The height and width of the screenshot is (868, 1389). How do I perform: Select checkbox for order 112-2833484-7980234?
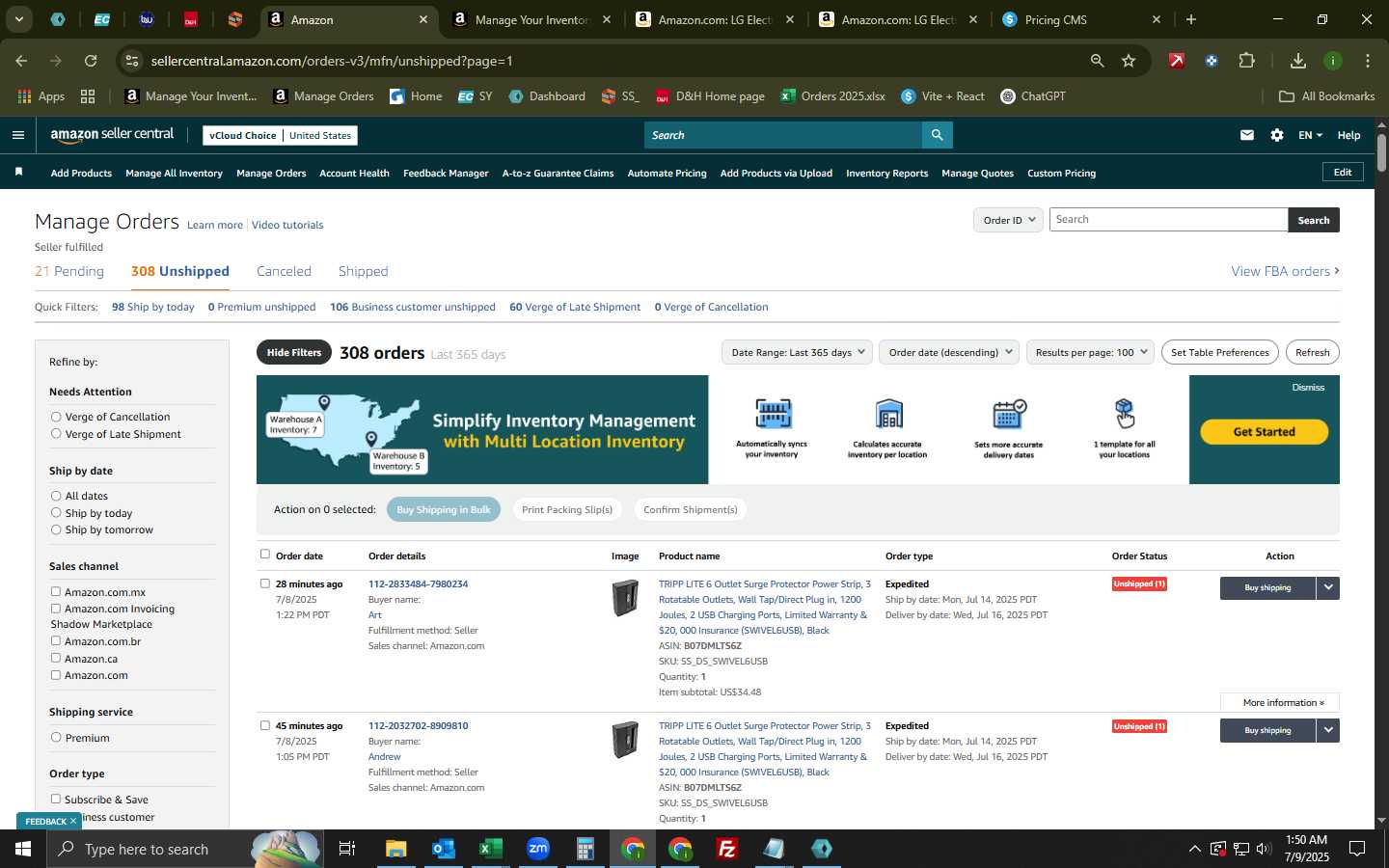pos(265,583)
